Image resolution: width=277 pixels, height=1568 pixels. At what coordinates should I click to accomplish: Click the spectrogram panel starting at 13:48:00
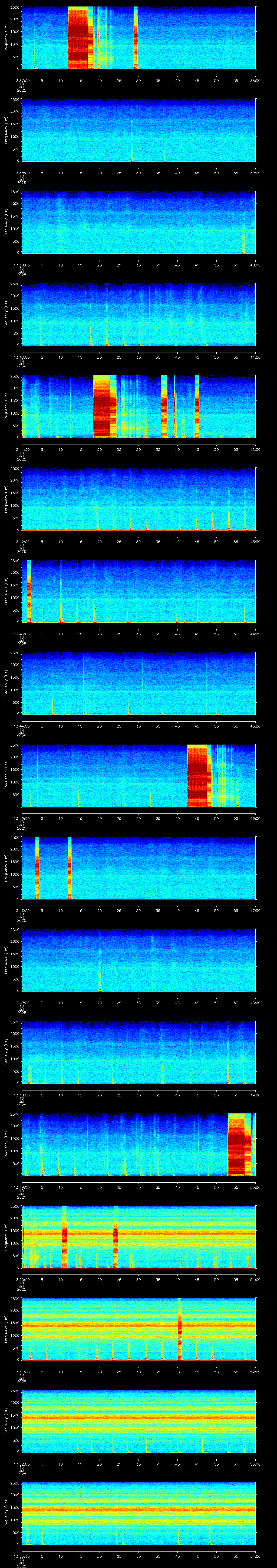(x=139, y=1052)
